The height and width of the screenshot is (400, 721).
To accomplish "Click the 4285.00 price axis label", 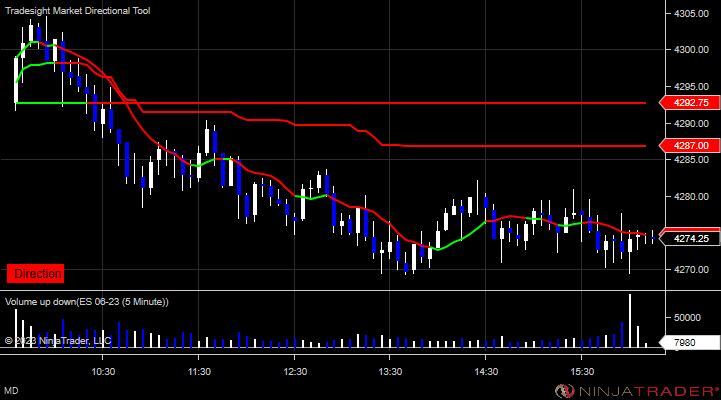I will coord(691,160).
